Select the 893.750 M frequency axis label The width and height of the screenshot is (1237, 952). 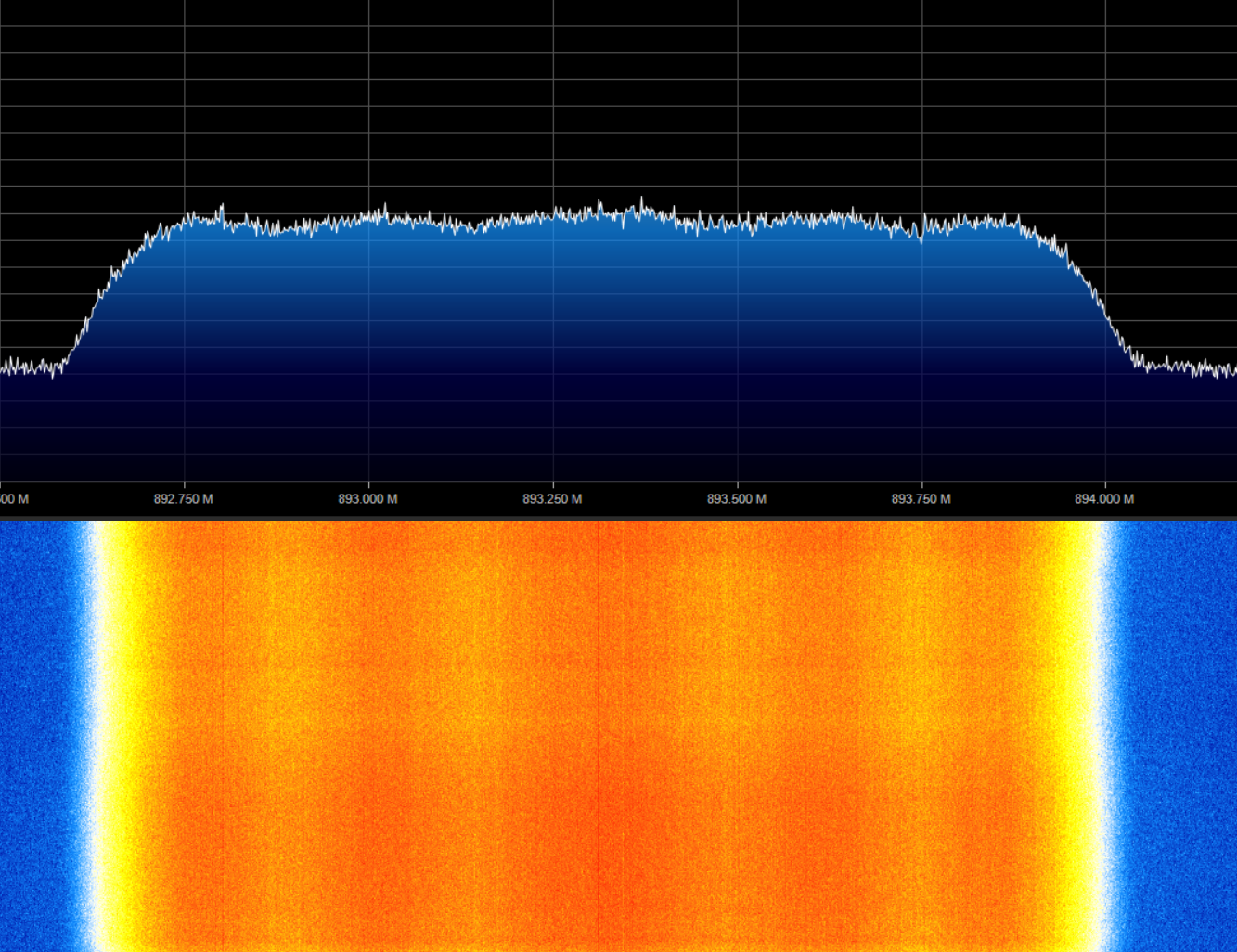[x=921, y=499]
